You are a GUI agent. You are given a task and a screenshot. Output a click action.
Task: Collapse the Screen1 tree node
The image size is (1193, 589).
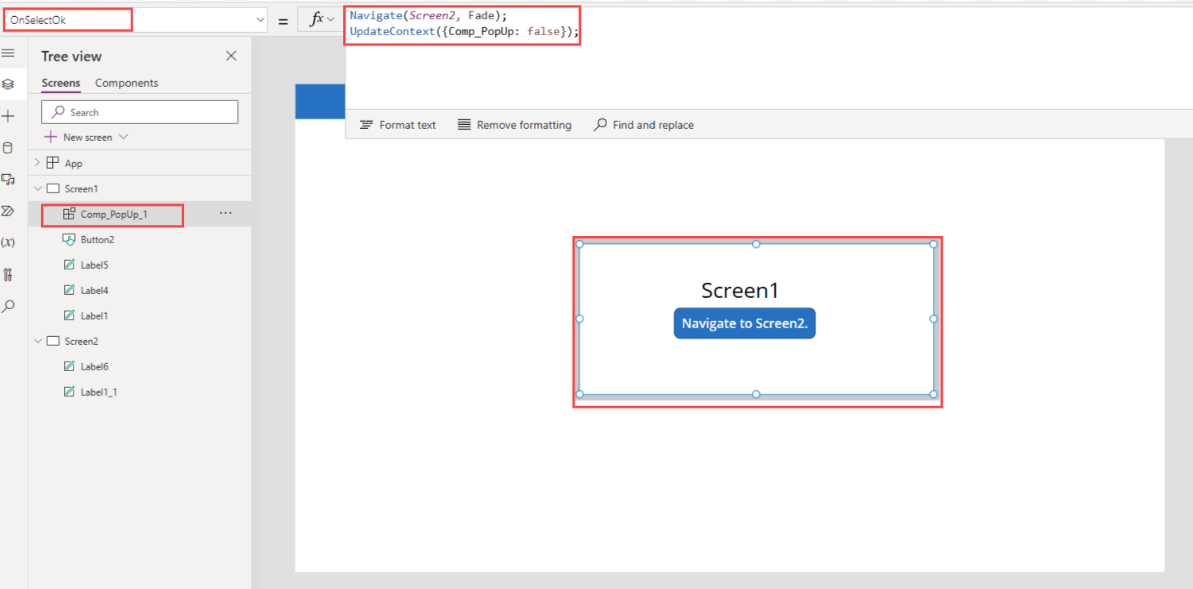37,188
